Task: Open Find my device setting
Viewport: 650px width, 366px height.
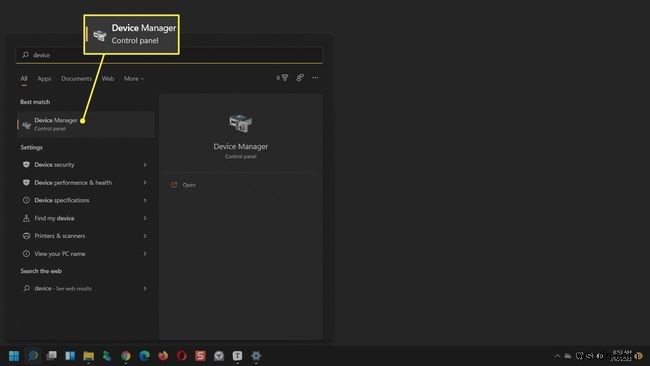Action: (86, 218)
